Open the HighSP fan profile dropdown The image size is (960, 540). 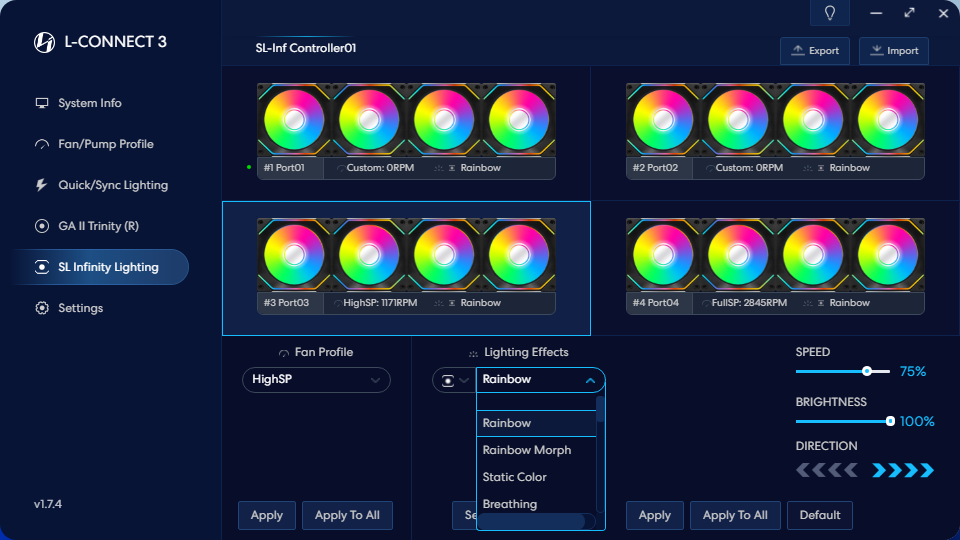click(317, 380)
